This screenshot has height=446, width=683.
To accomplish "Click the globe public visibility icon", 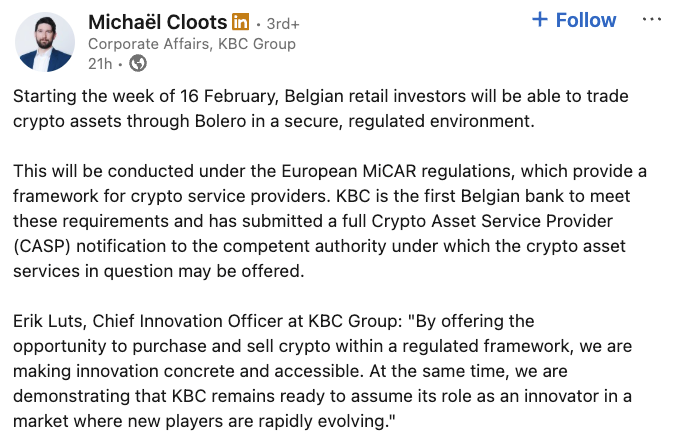I will (x=138, y=64).
